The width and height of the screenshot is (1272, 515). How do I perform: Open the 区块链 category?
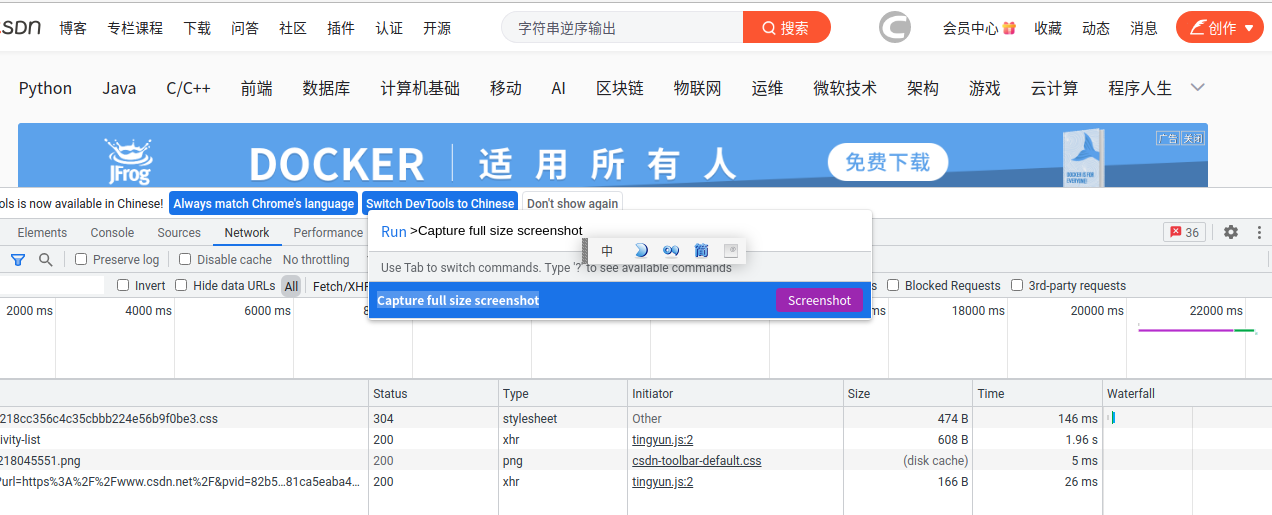click(x=620, y=88)
